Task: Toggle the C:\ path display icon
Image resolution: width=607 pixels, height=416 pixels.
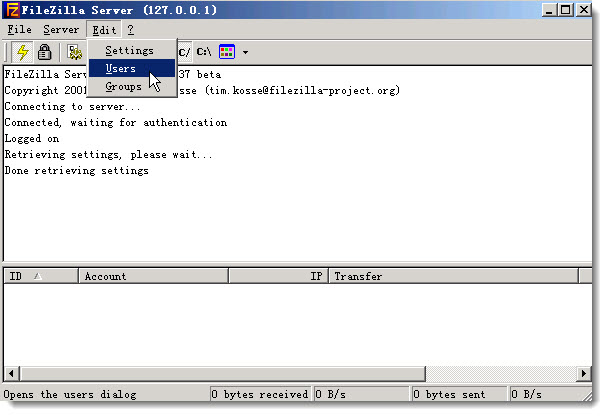Action: tap(204, 52)
